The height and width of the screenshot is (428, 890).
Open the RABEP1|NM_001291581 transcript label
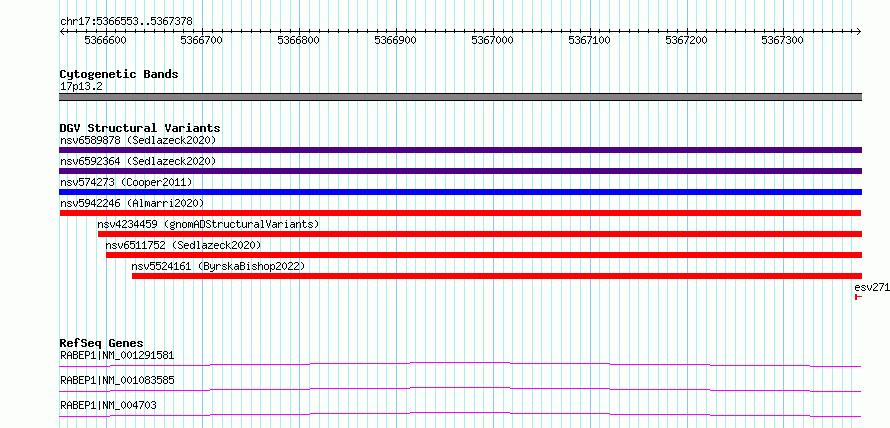[117, 355]
